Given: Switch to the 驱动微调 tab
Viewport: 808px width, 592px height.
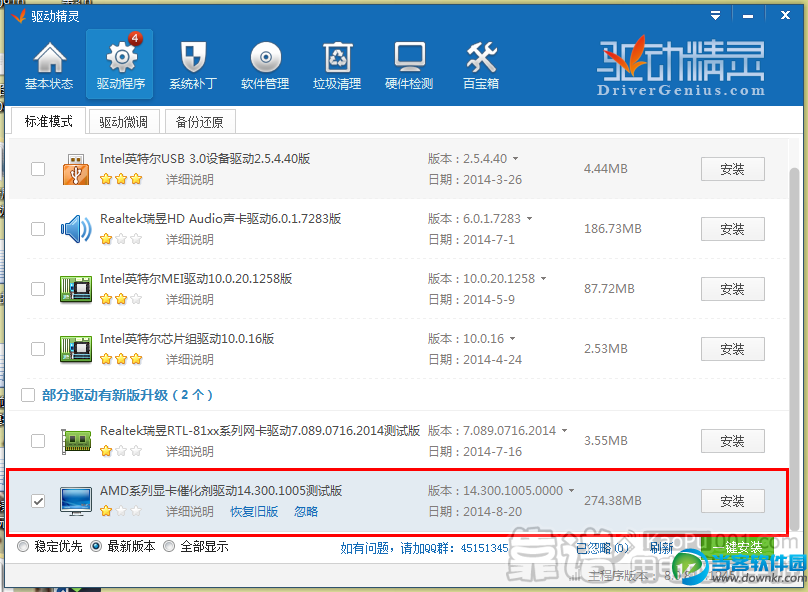Looking at the screenshot, I should pos(124,122).
